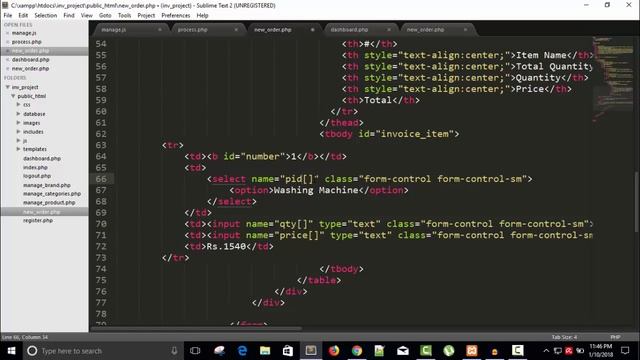Click the Cortana microphone icon
Viewport: 640px width, 360px height.
pos(174,351)
